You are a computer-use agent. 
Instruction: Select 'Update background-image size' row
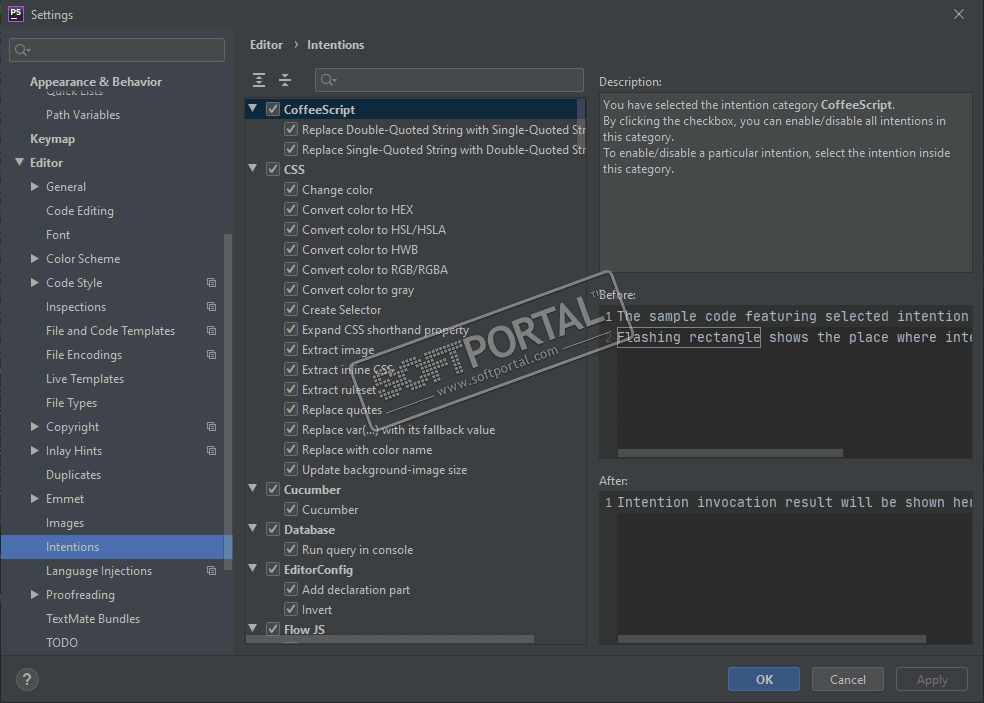click(x=384, y=470)
